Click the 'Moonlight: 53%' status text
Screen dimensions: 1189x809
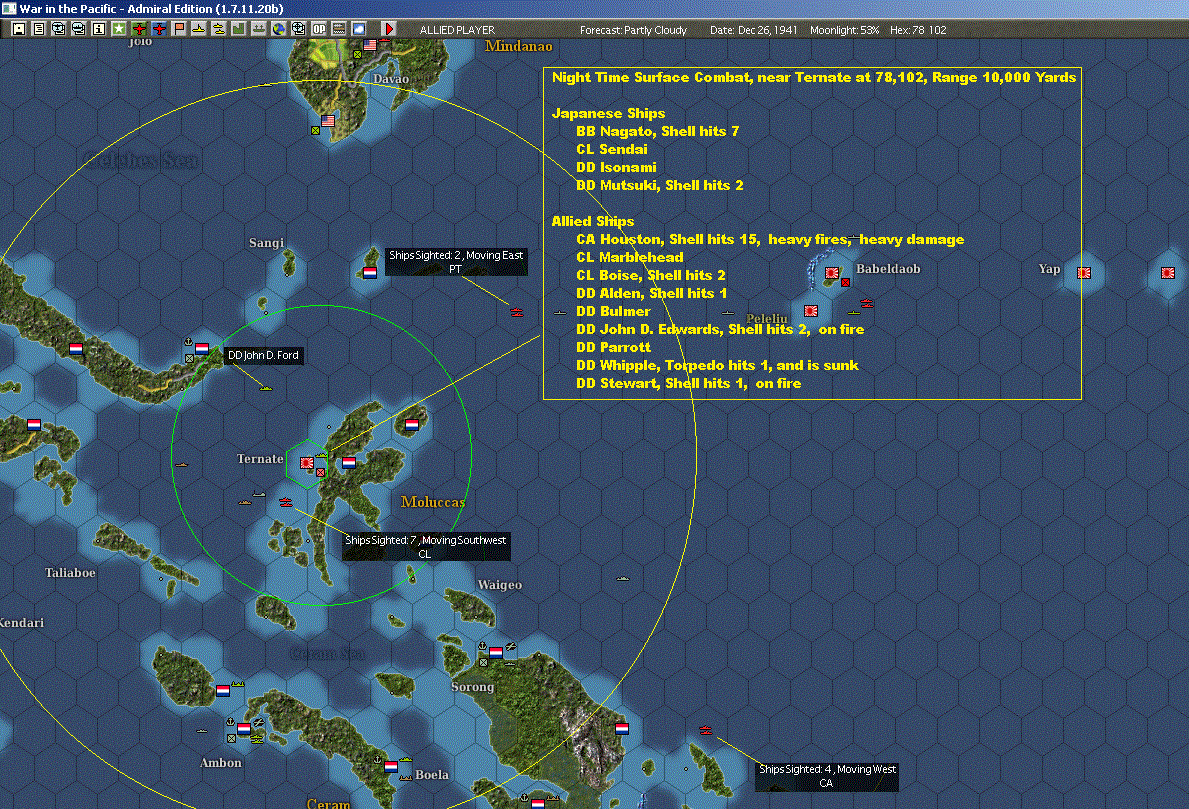click(x=844, y=30)
